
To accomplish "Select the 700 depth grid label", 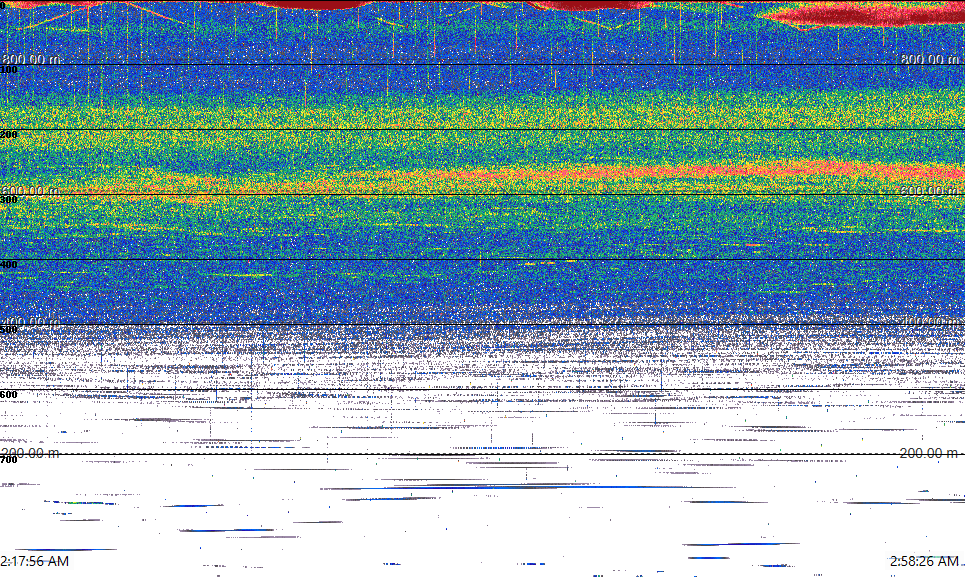I will coord(9,459).
